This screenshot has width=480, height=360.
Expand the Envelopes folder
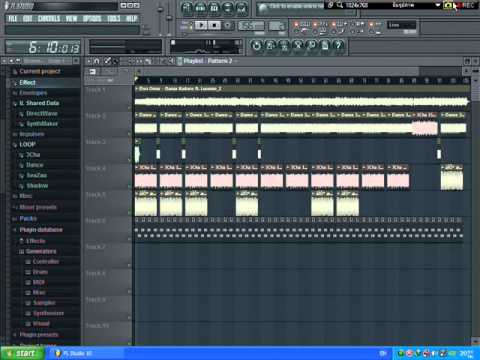click(30, 93)
